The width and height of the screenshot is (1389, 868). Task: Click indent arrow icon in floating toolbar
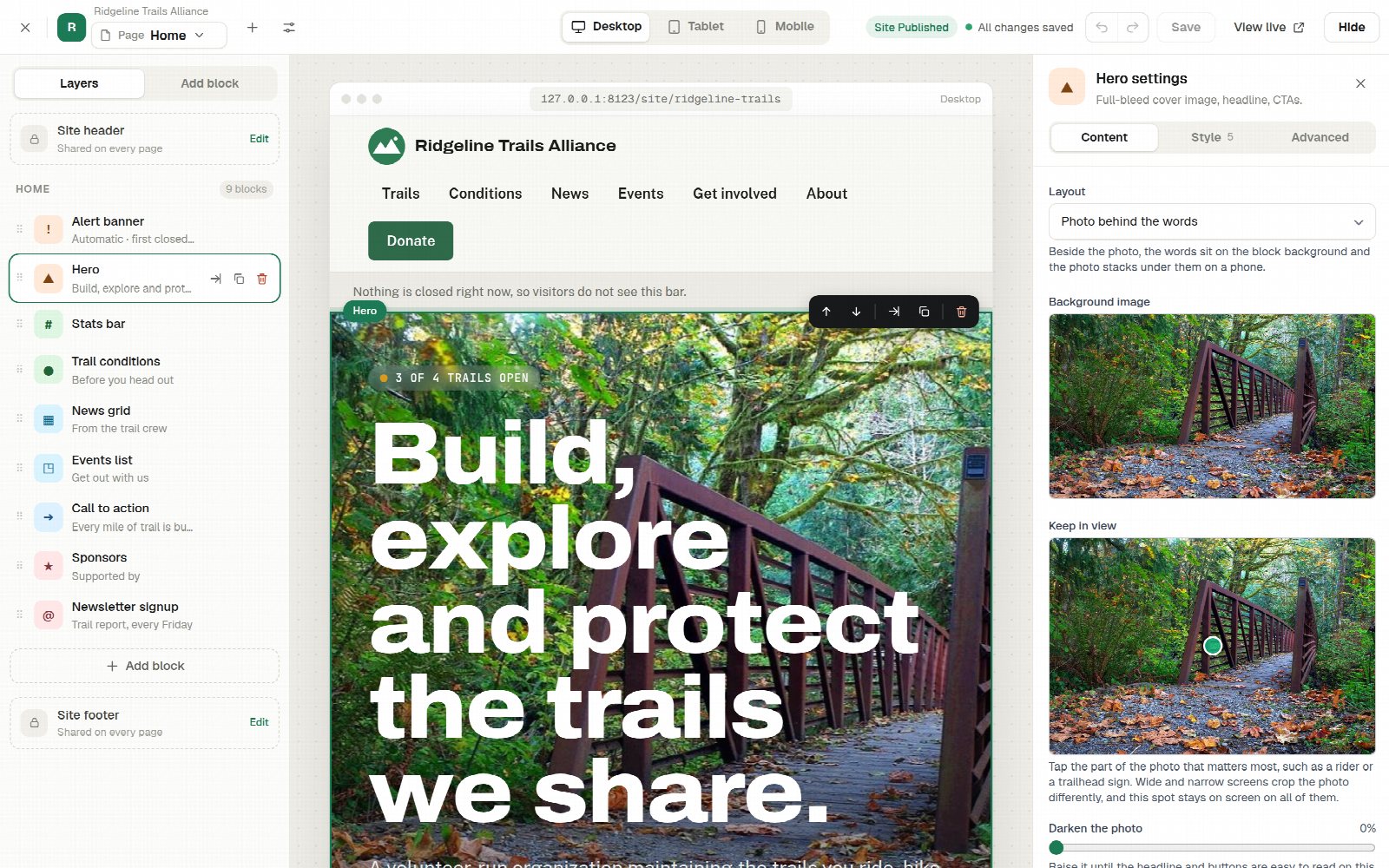[894, 312]
